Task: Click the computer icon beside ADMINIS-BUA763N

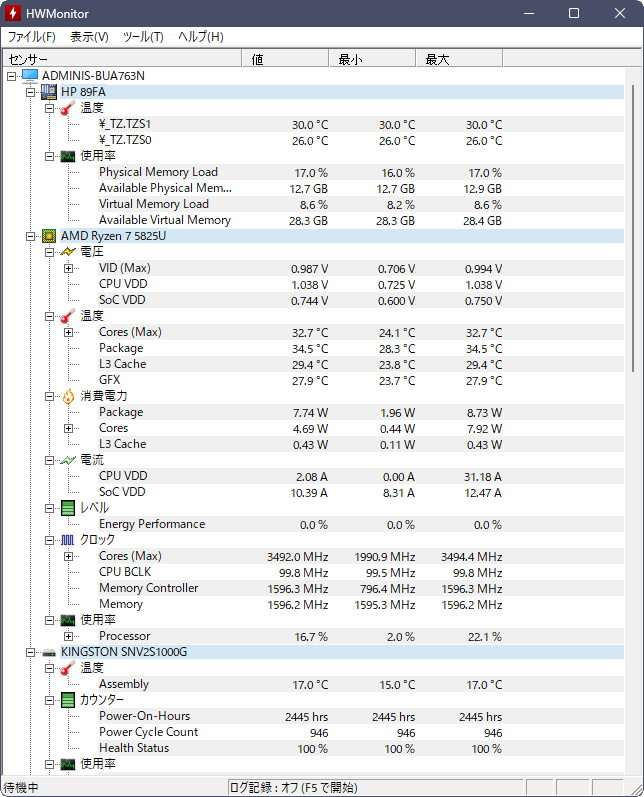Action: [x=30, y=76]
